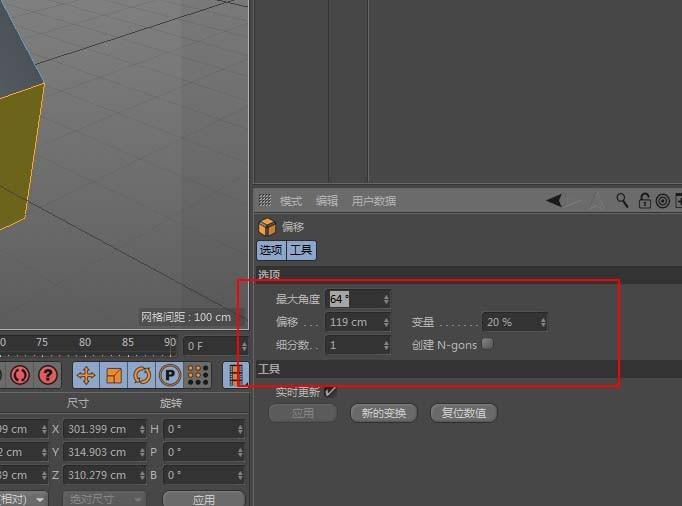
Task: Click the film strip timeline icon
Action: [235, 375]
